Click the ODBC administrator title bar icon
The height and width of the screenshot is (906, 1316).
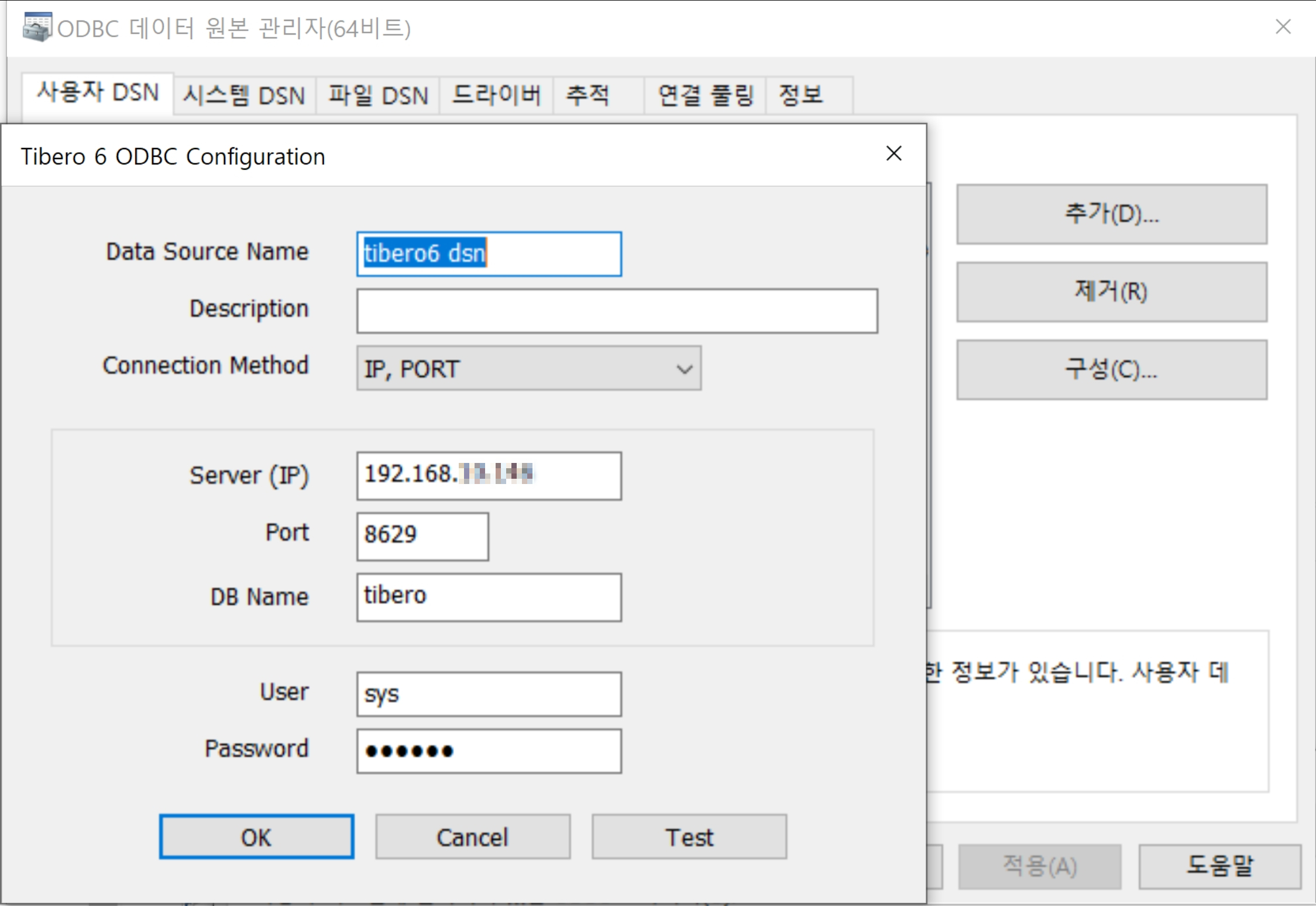pyautogui.click(x=37, y=27)
